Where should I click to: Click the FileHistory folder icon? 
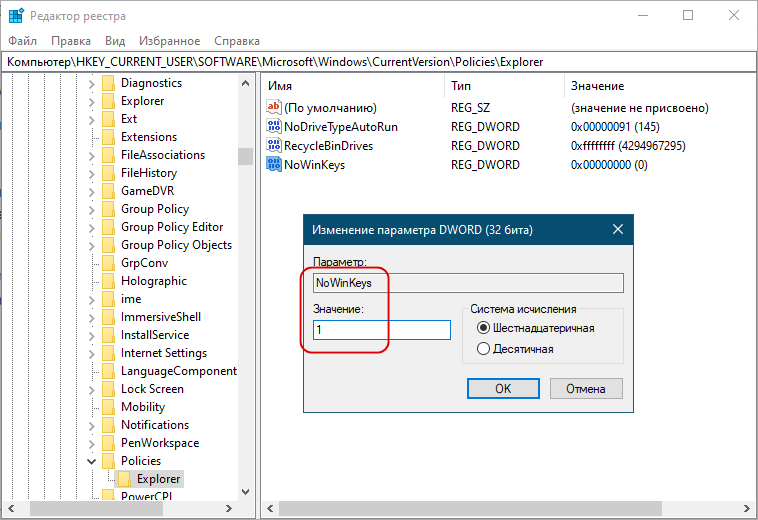pyautogui.click(x=108, y=173)
